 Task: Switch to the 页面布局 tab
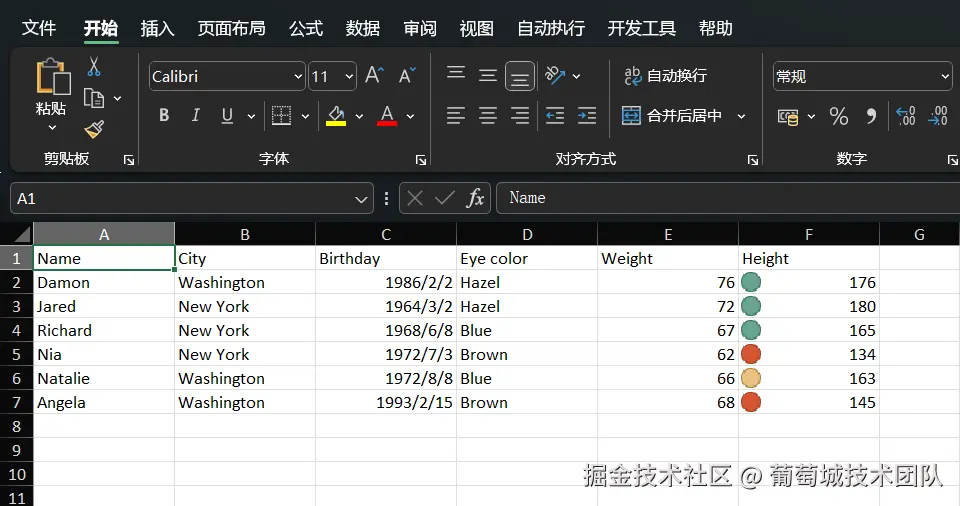(231, 28)
